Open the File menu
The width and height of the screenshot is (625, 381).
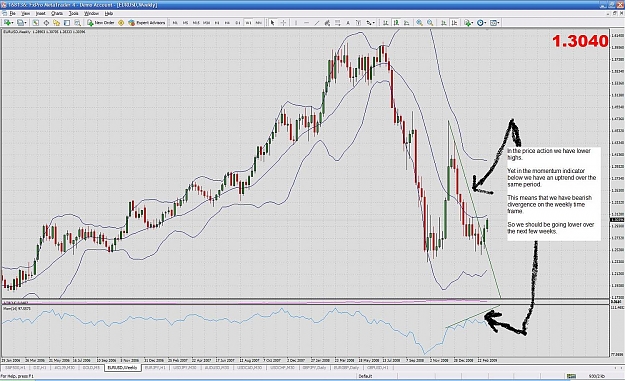pos(12,13)
